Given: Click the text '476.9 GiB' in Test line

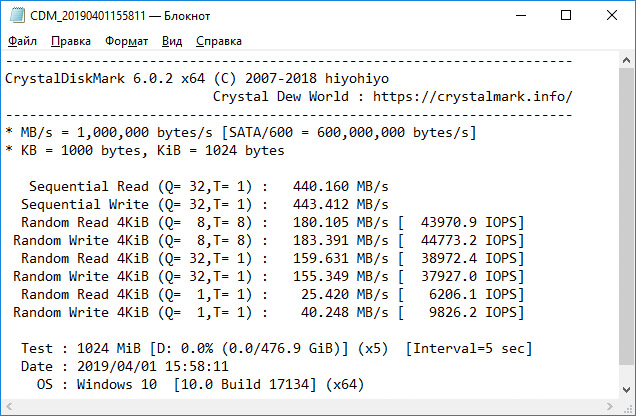Looking at the screenshot, I should [297, 348].
